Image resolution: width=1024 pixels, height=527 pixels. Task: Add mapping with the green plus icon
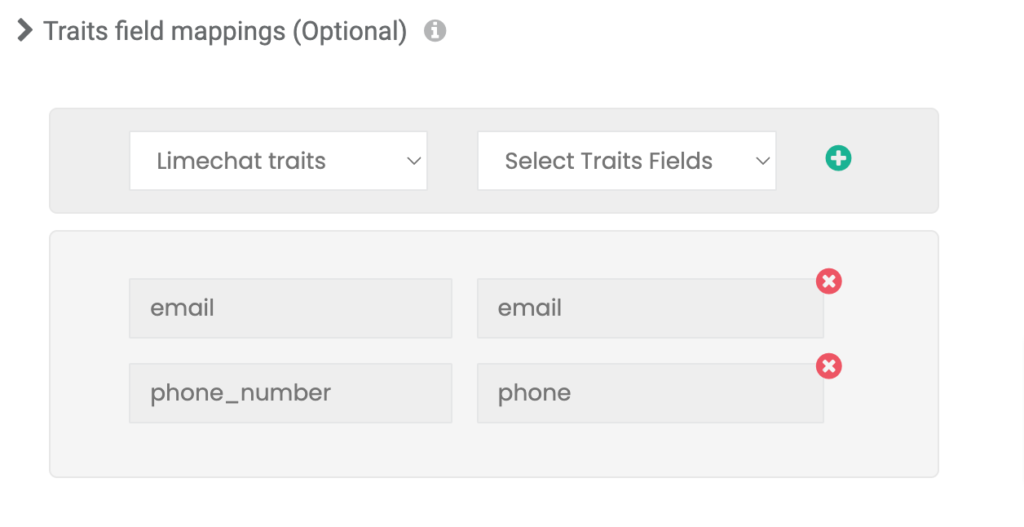(x=838, y=158)
